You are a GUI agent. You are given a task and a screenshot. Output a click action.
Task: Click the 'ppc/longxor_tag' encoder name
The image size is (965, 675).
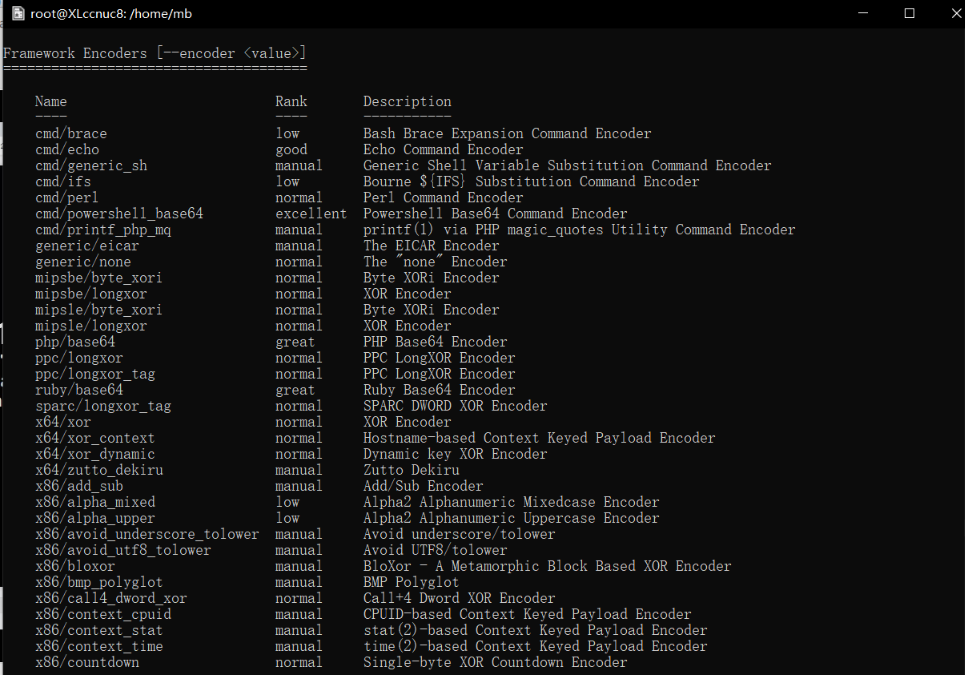click(x=95, y=373)
